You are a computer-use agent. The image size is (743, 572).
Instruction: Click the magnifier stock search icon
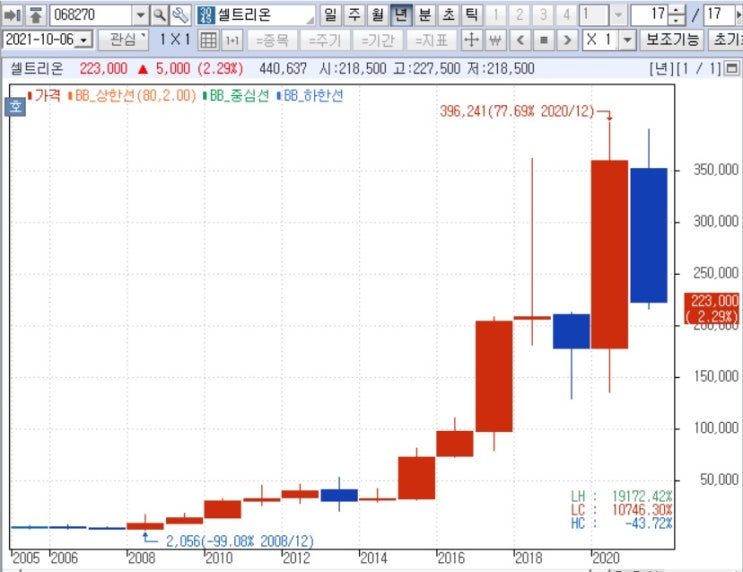click(x=160, y=15)
